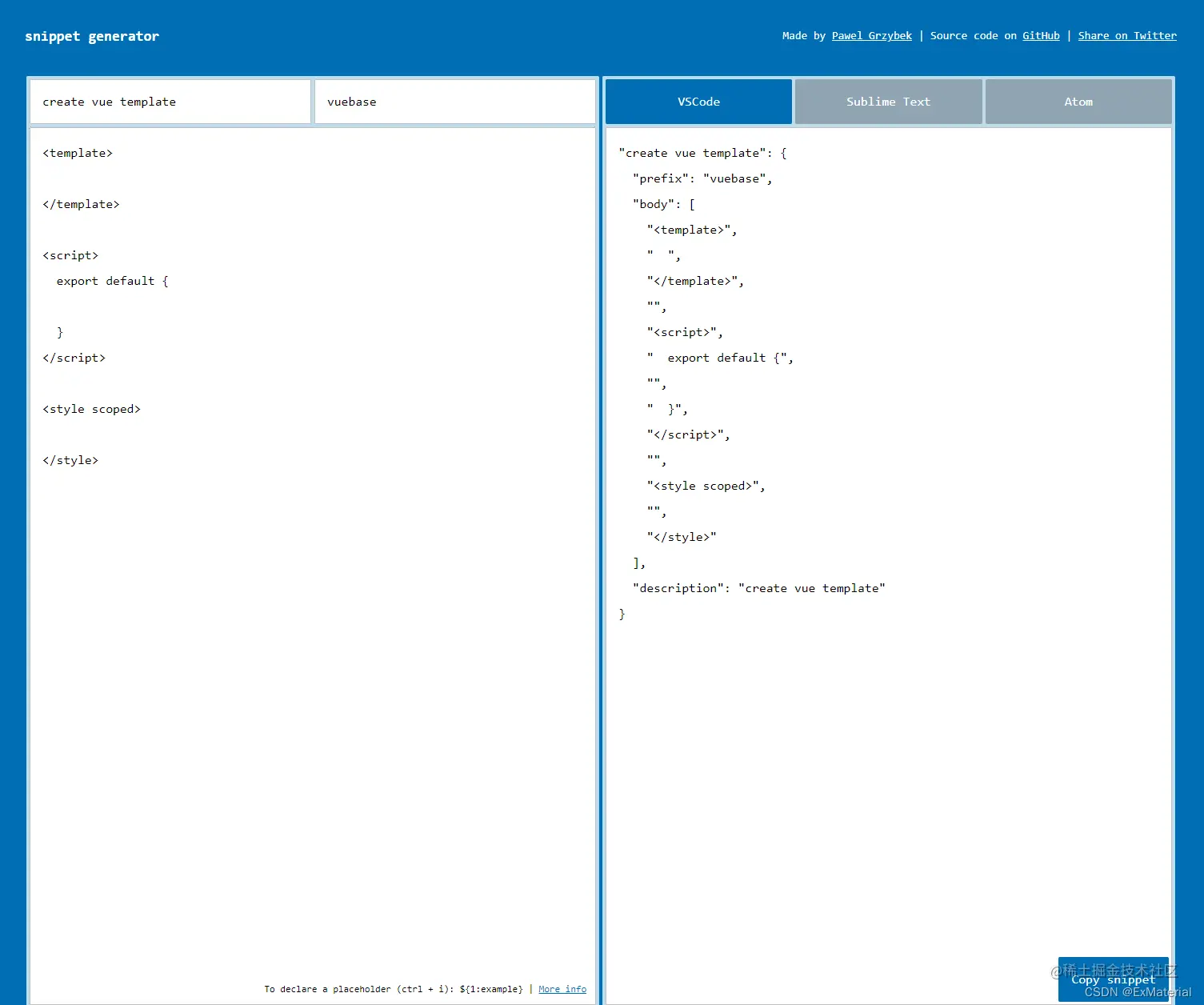Select the Sublime Text tab
Screen dimensions: 1204x1005
coord(888,102)
